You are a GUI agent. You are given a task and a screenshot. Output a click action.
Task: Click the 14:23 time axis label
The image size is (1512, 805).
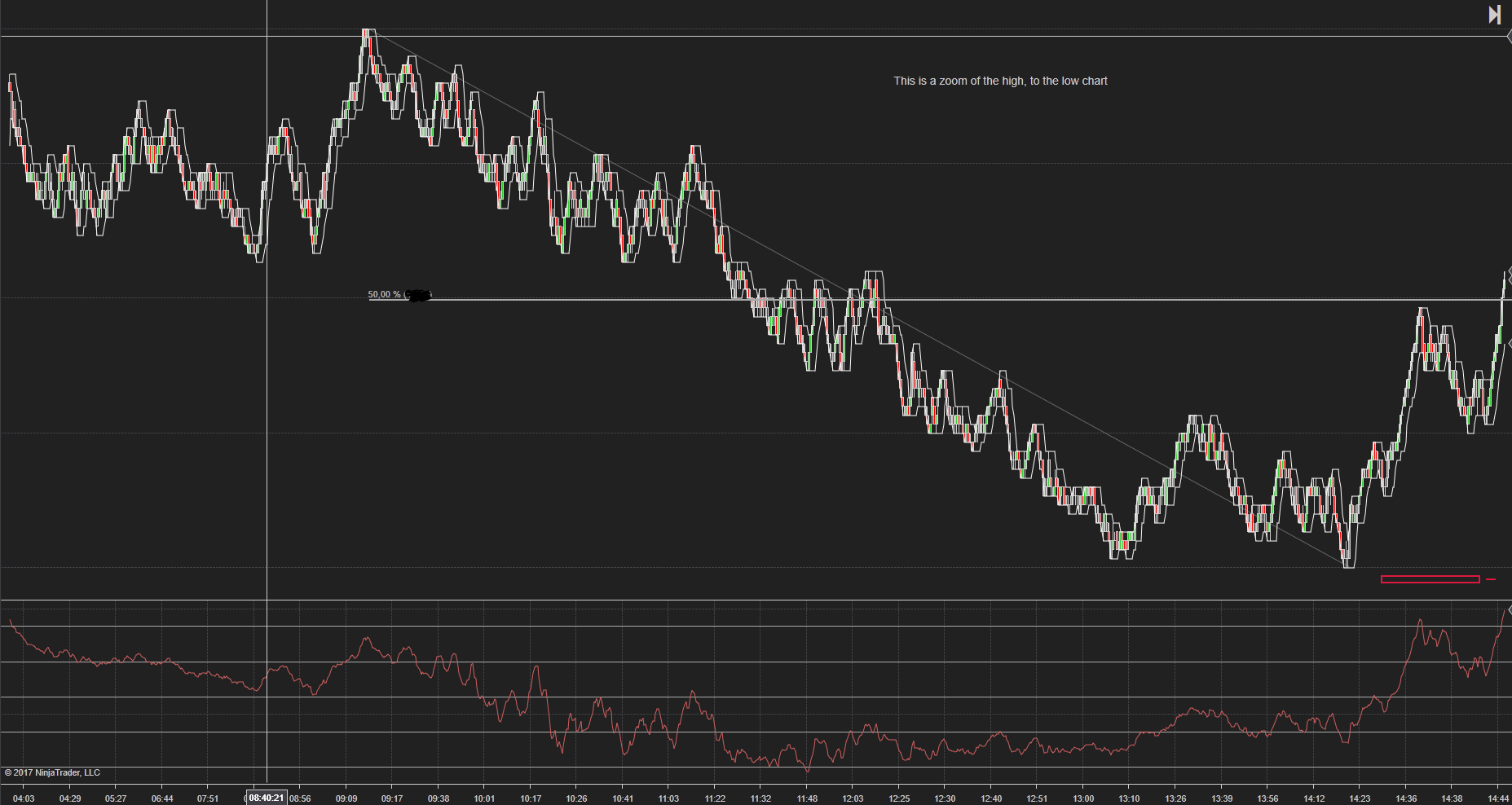click(1360, 798)
